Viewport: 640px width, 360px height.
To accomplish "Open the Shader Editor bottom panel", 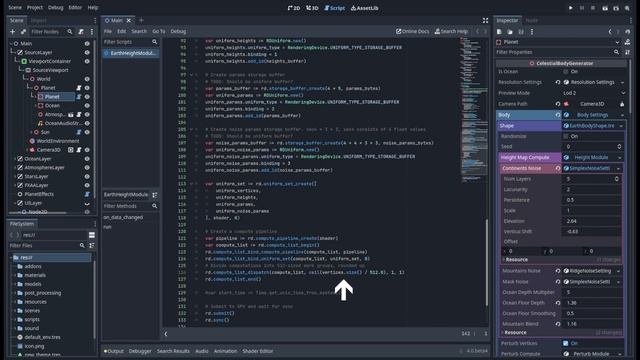I will point(258,351).
